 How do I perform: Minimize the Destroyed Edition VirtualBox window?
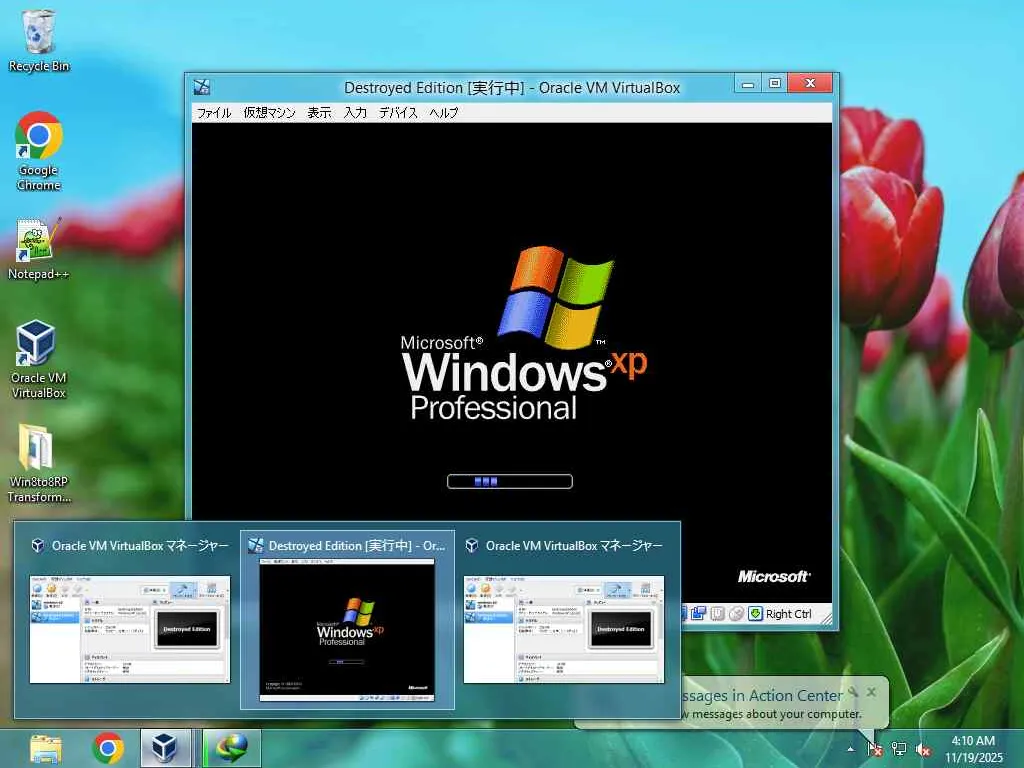pyautogui.click(x=748, y=84)
